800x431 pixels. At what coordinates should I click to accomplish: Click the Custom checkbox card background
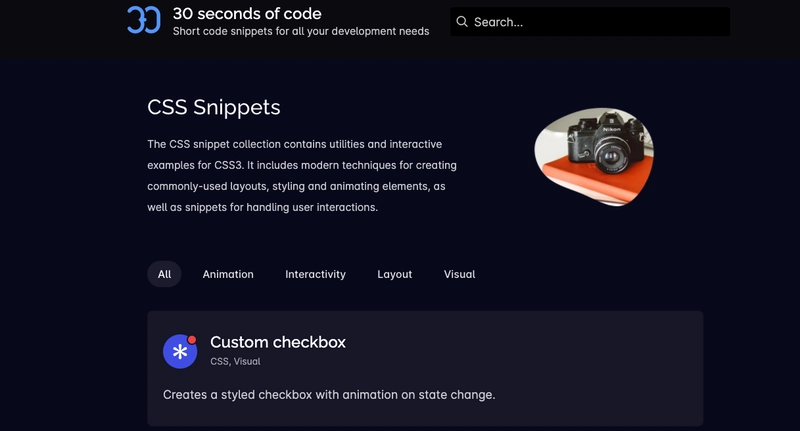pos(425,368)
